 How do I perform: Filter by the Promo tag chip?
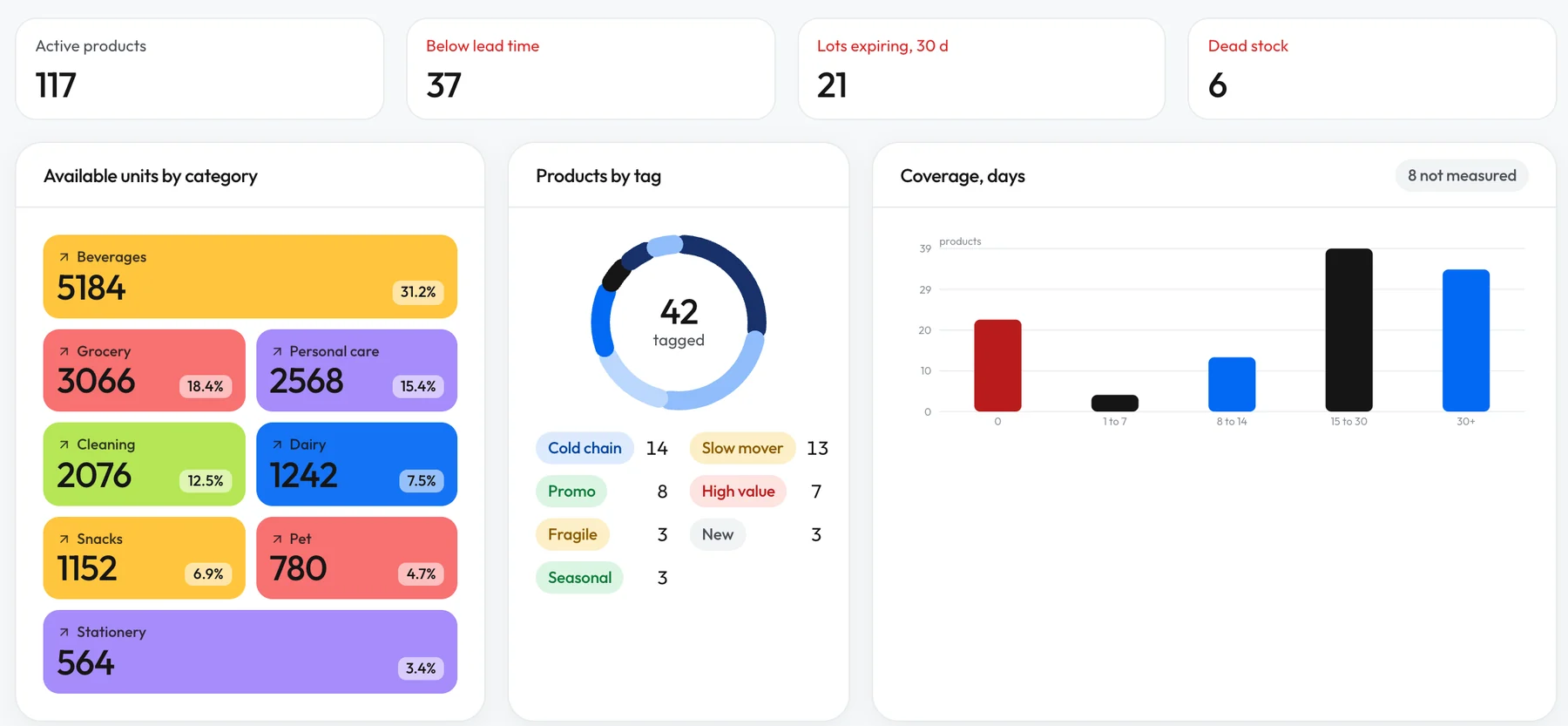[571, 492]
